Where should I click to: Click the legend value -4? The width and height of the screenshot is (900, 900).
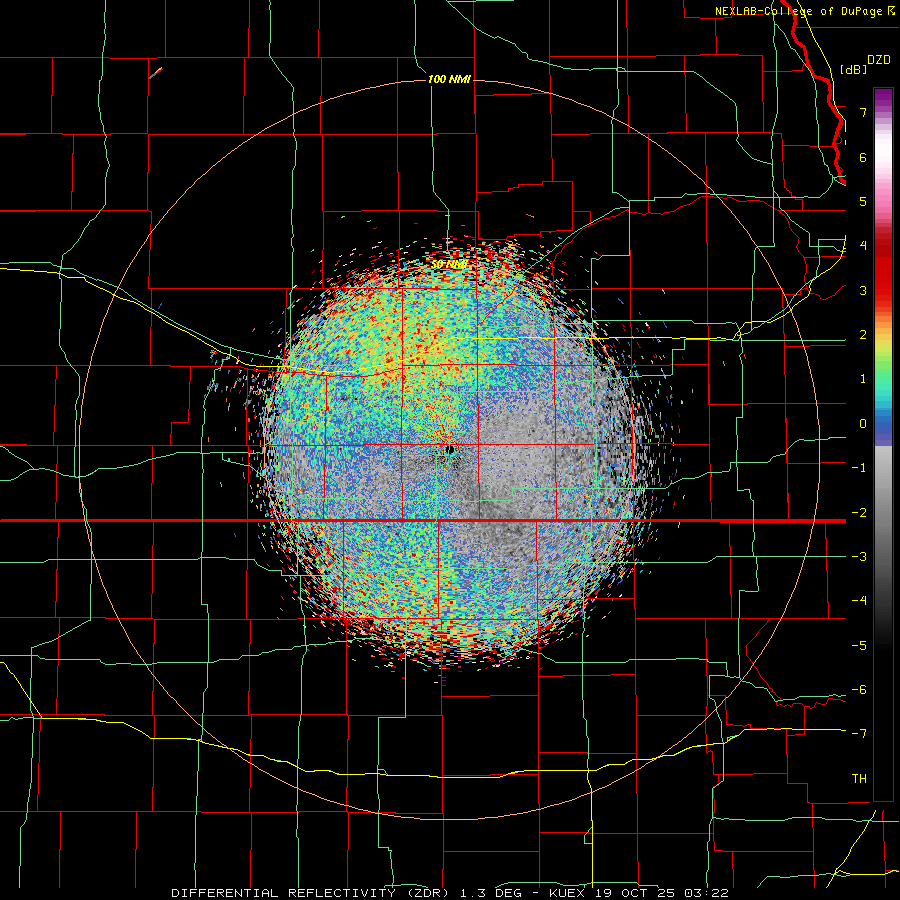[859, 601]
